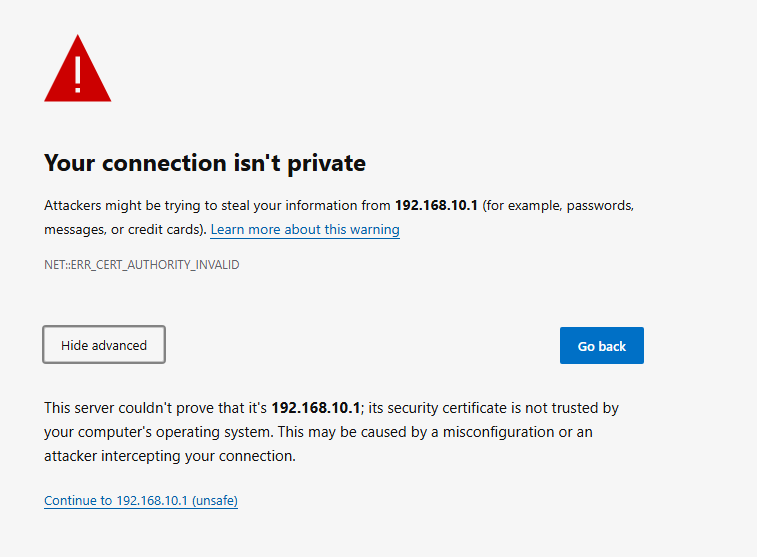
Task: Click the word 'private' in the heading
Action: coord(326,164)
